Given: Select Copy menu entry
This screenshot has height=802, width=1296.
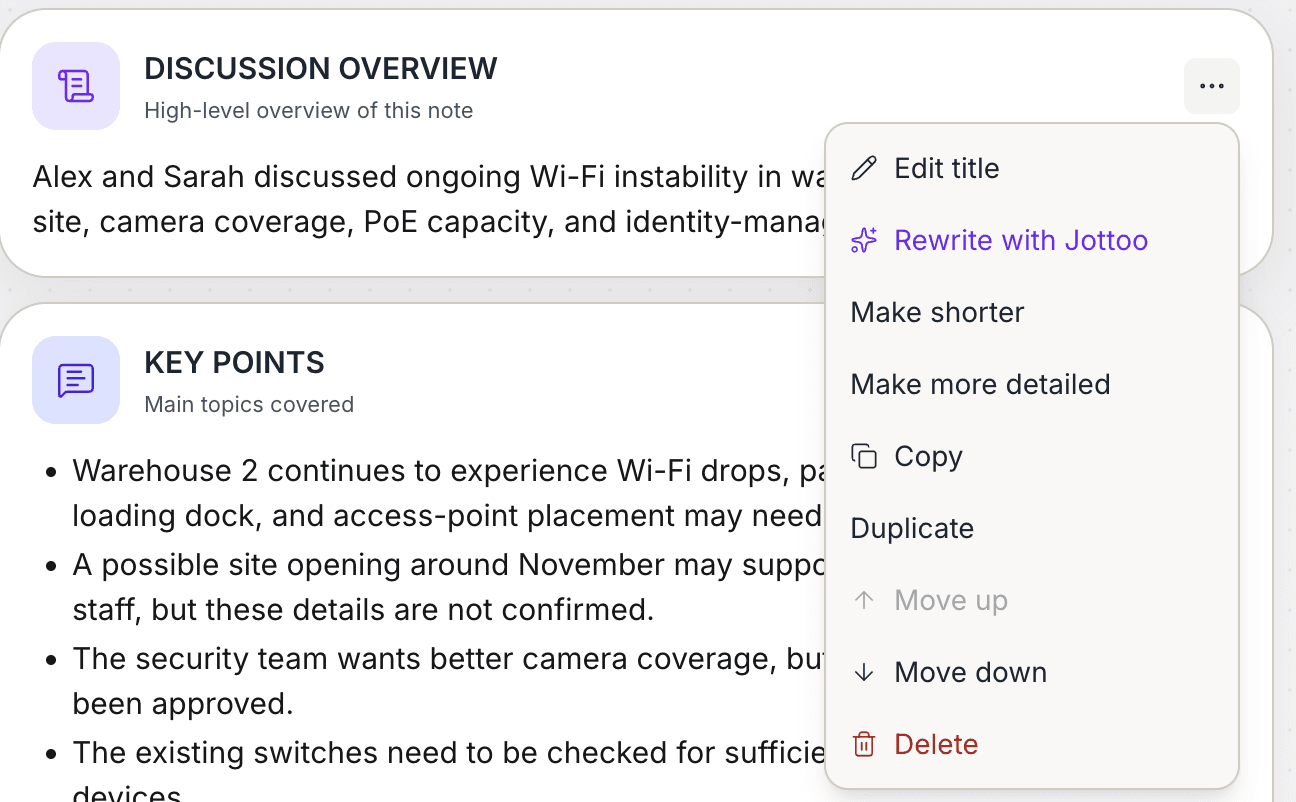Looking at the screenshot, I should [1032, 456].
